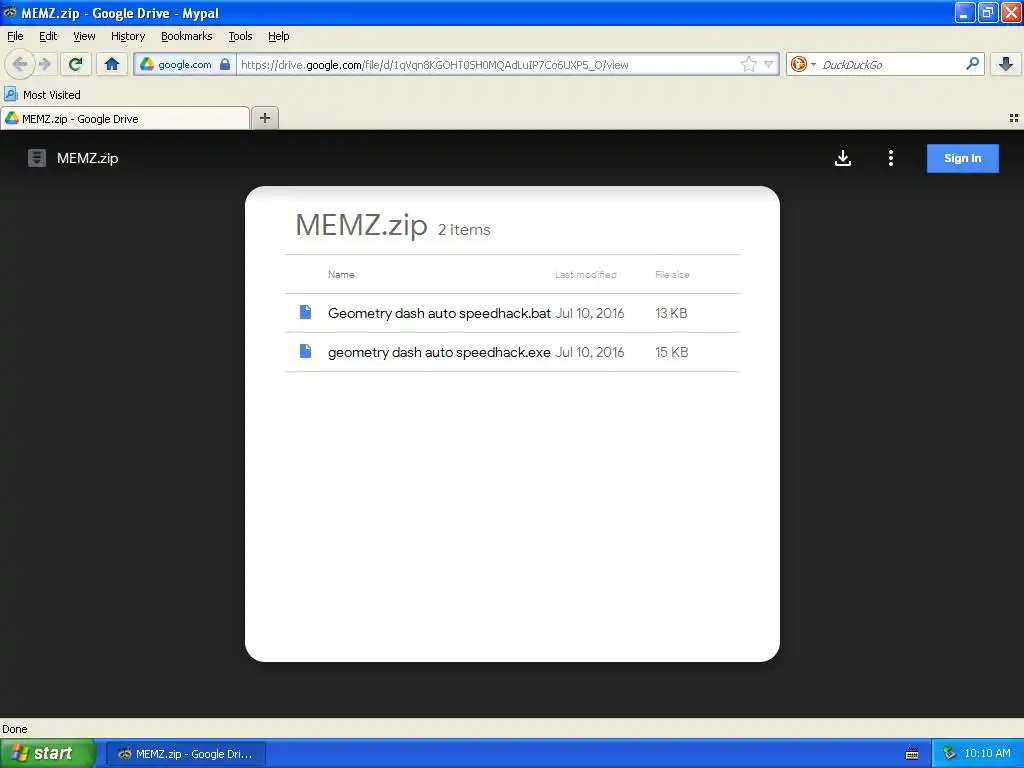This screenshot has height=768, width=1024.
Task: Minimize the Mypal browser window
Action: [x=965, y=12]
